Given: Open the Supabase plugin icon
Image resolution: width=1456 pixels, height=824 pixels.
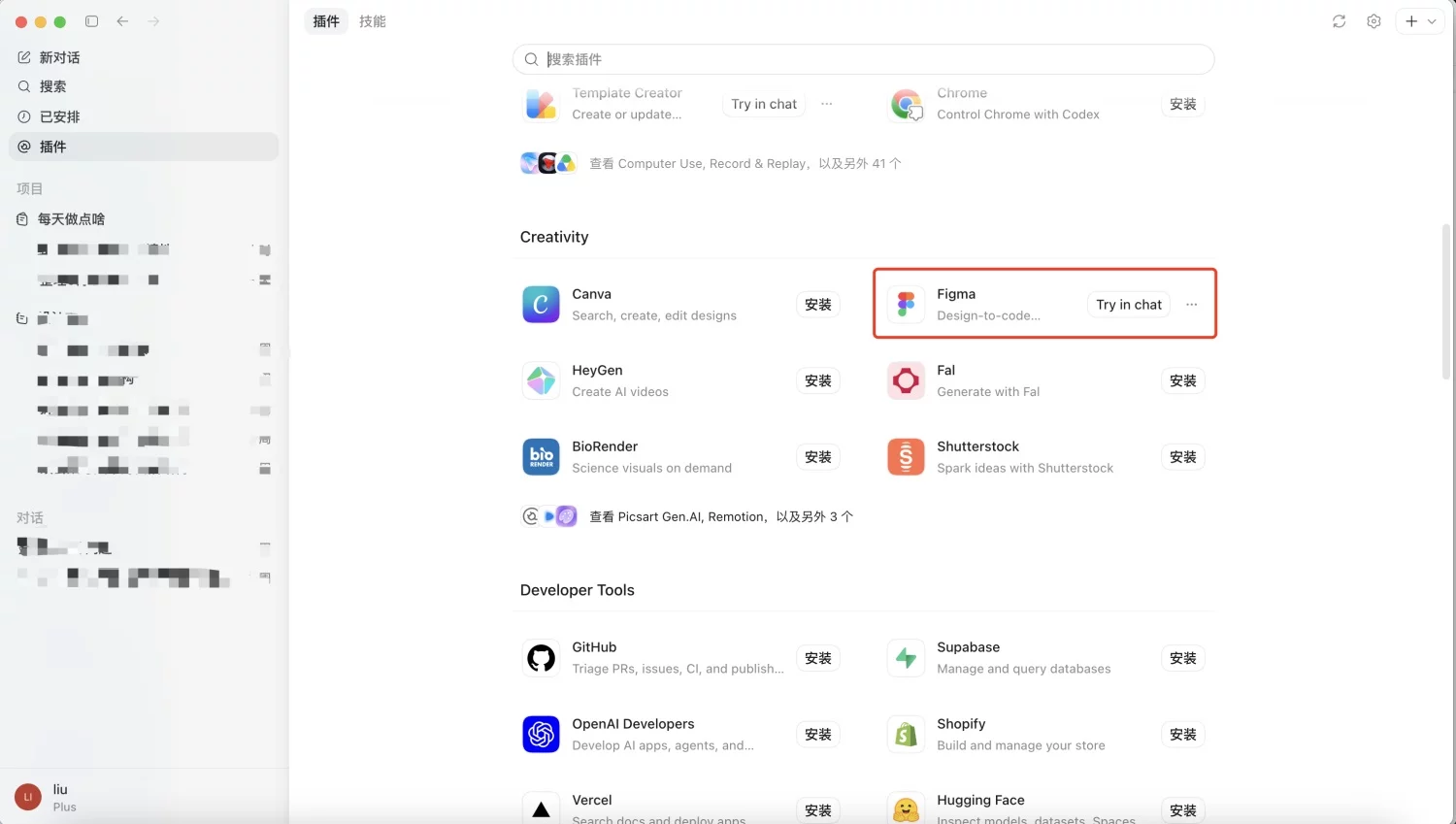Looking at the screenshot, I should 906,658.
